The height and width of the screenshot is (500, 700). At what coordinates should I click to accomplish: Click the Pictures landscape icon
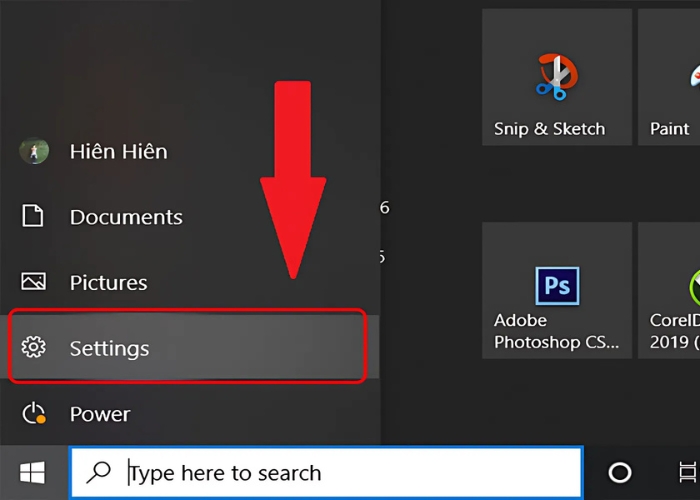pos(34,283)
